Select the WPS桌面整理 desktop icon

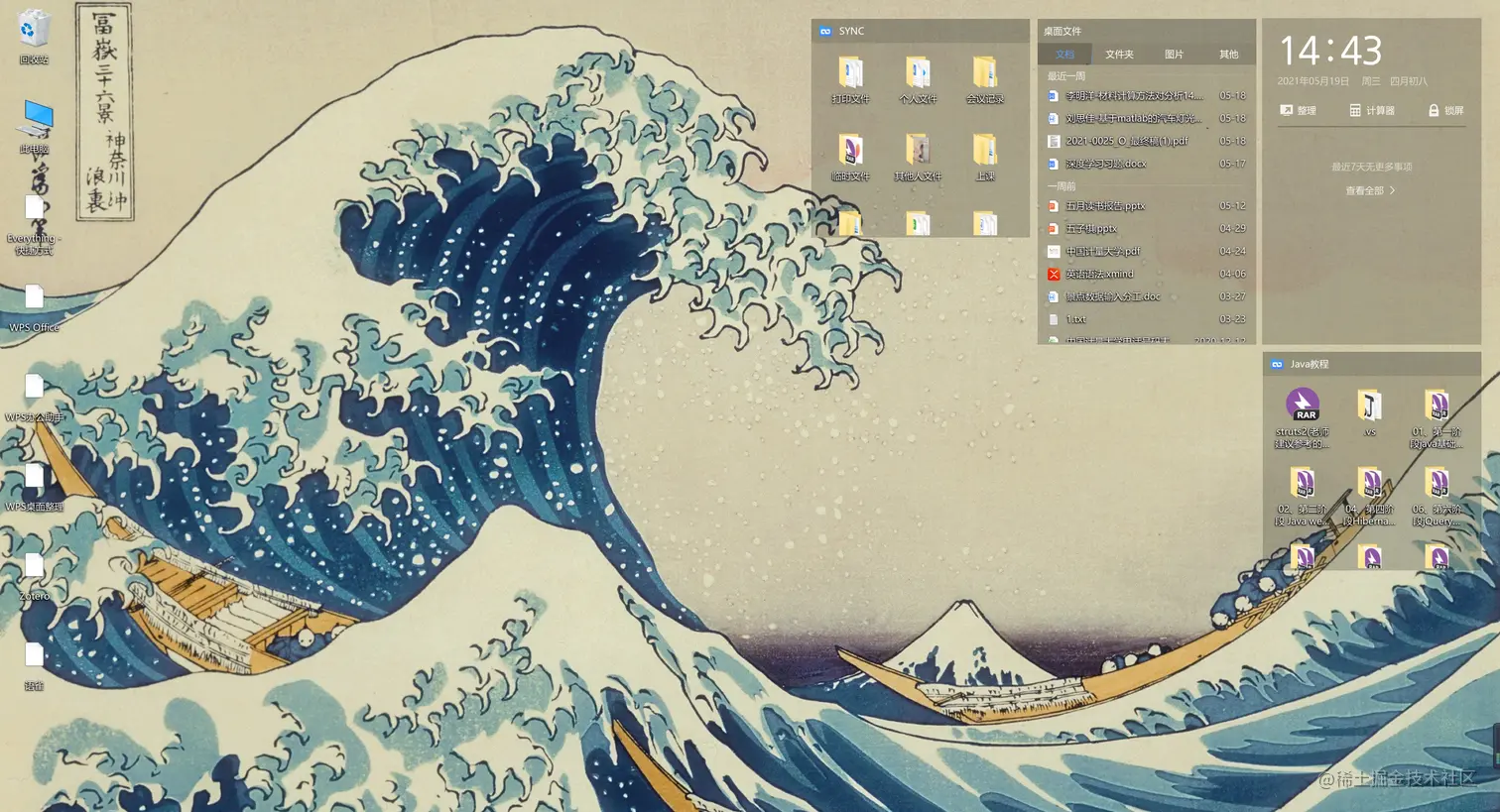34,488
